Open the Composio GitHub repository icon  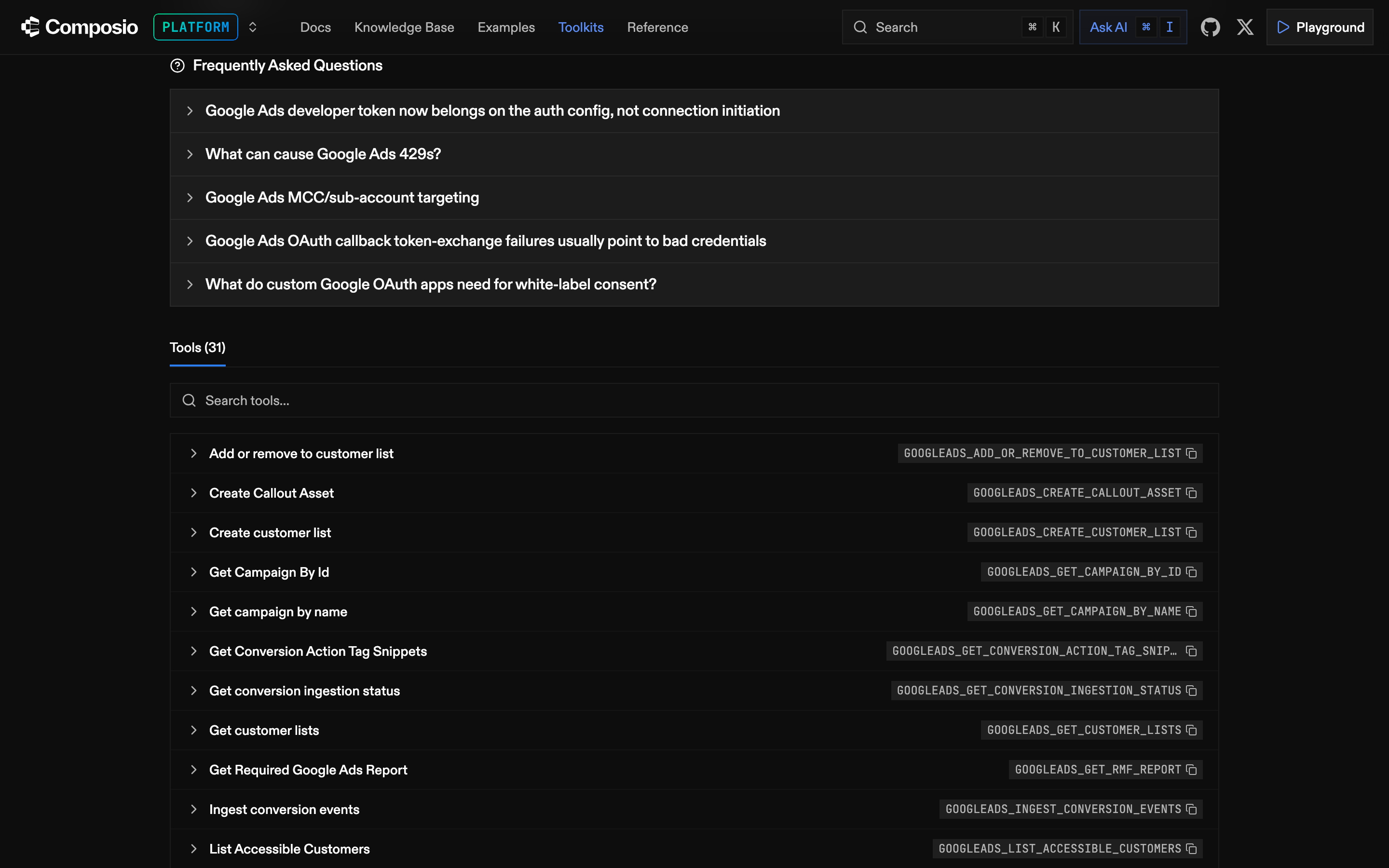point(1210,27)
